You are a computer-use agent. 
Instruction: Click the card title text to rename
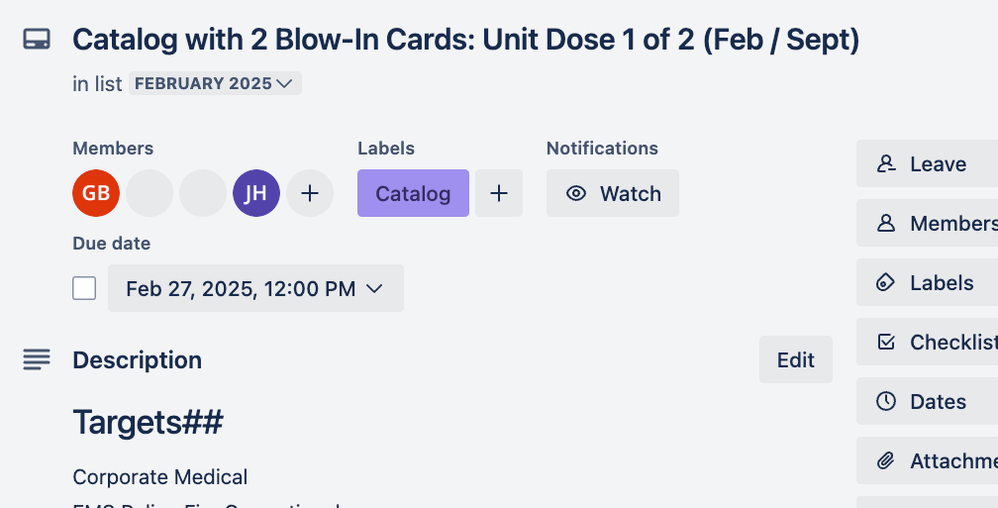point(466,40)
